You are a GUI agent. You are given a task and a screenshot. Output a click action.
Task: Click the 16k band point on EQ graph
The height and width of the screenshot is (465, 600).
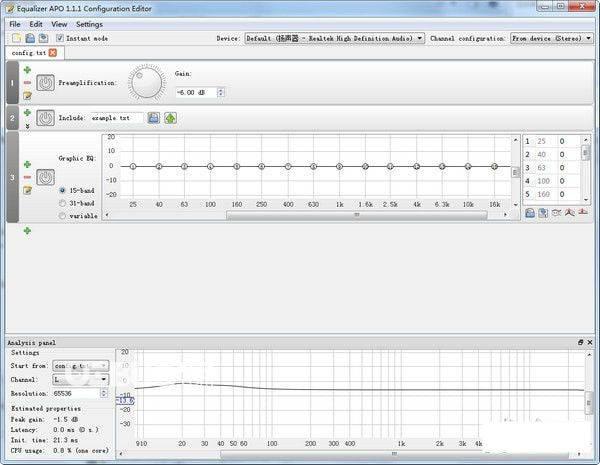pos(494,166)
